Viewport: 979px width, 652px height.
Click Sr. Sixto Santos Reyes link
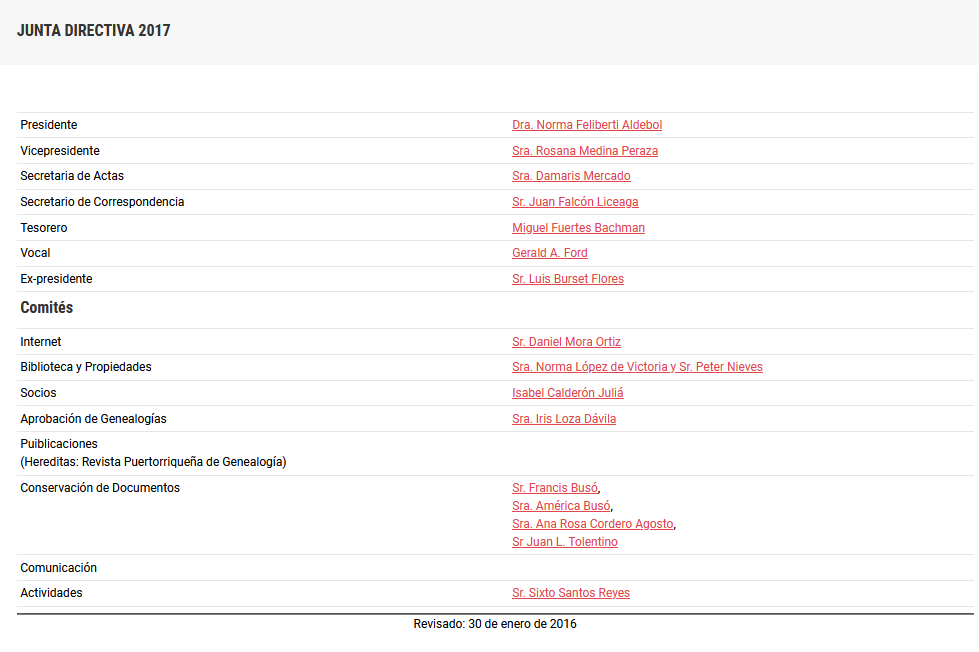[571, 593]
